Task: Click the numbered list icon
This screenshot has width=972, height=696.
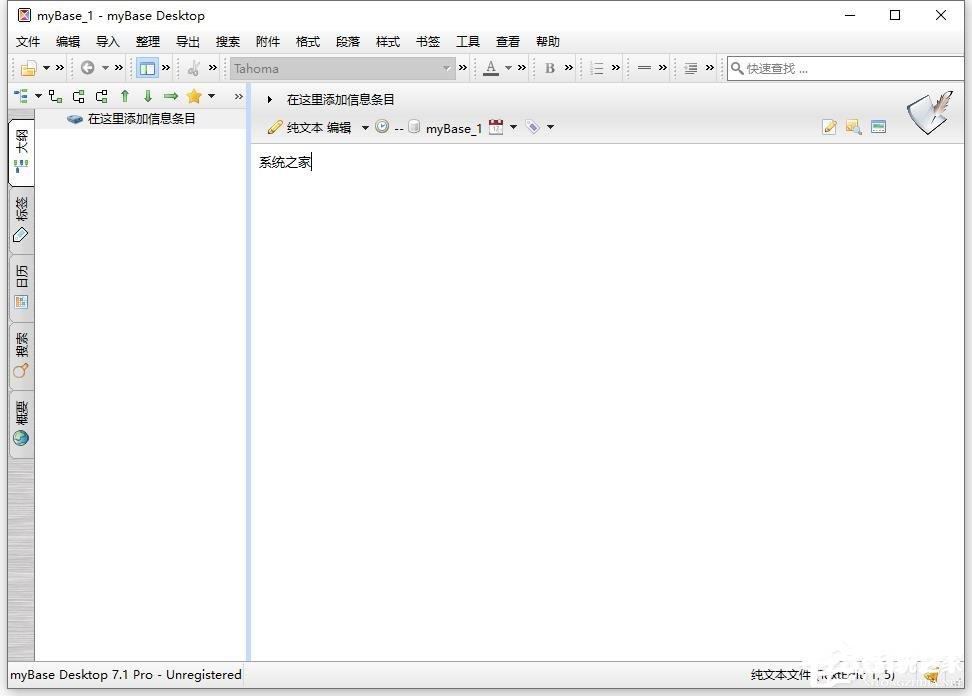Action: click(597, 68)
